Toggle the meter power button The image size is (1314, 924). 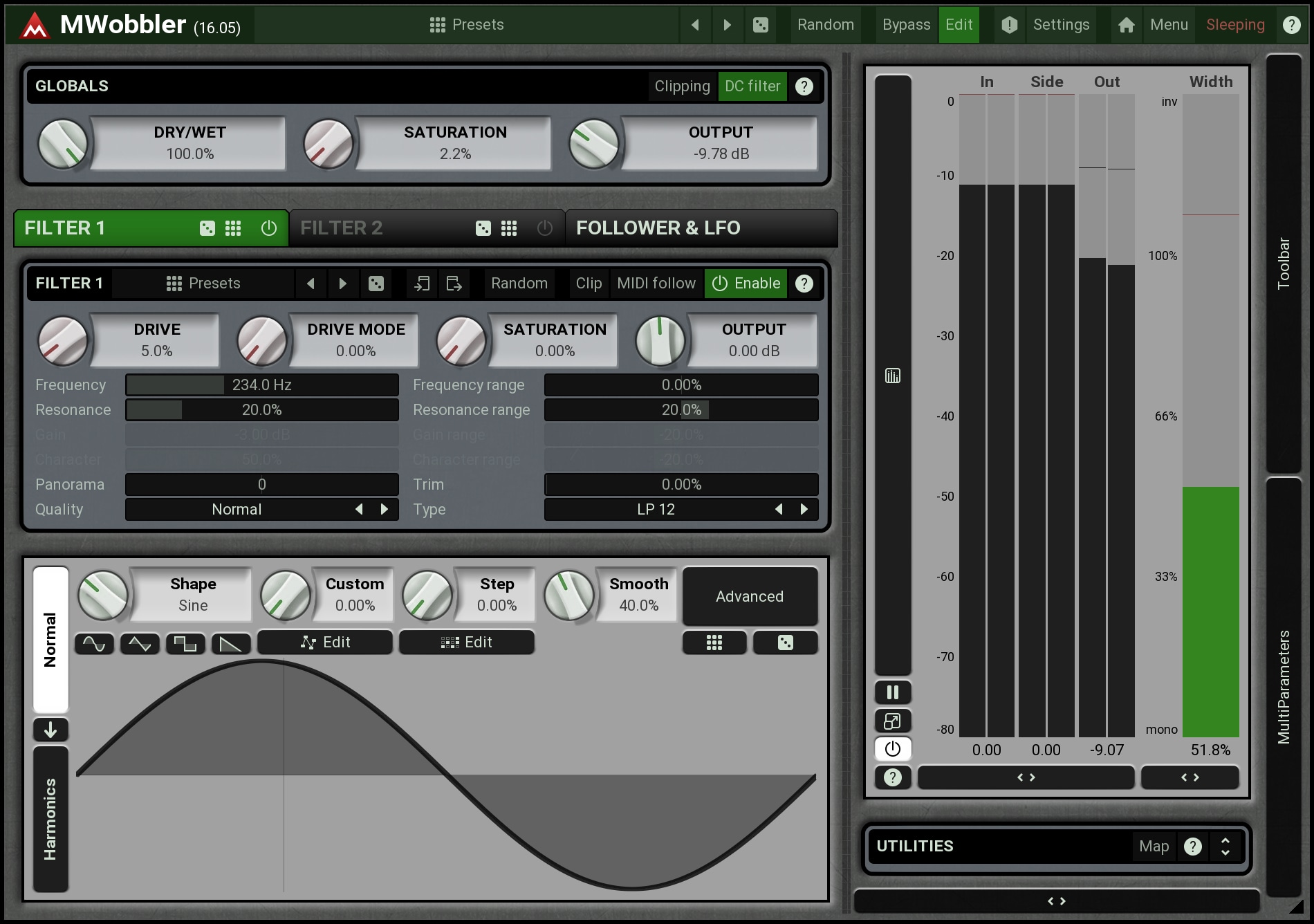point(892,749)
